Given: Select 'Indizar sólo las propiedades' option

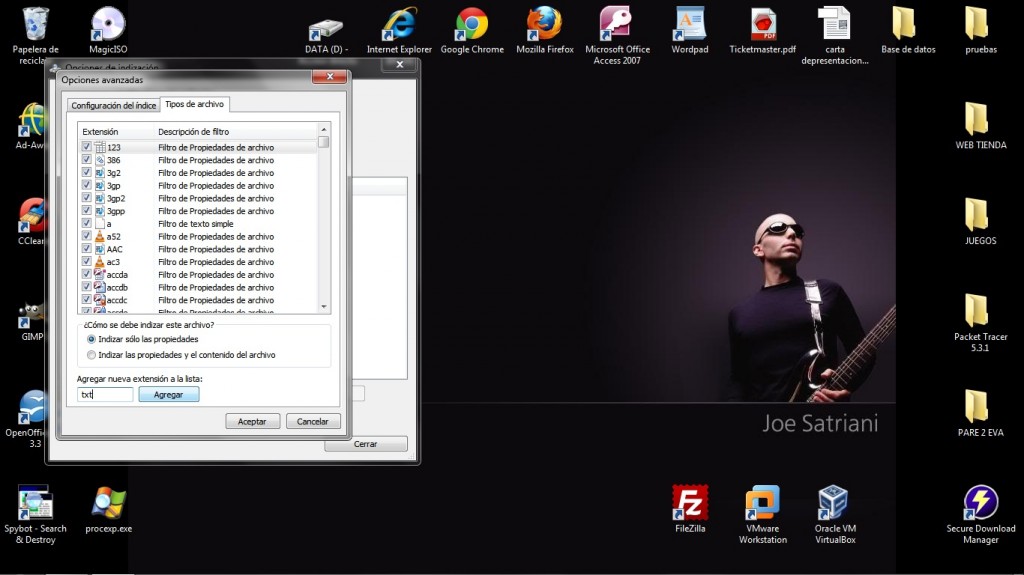Looking at the screenshot, I should pos(92,339).
